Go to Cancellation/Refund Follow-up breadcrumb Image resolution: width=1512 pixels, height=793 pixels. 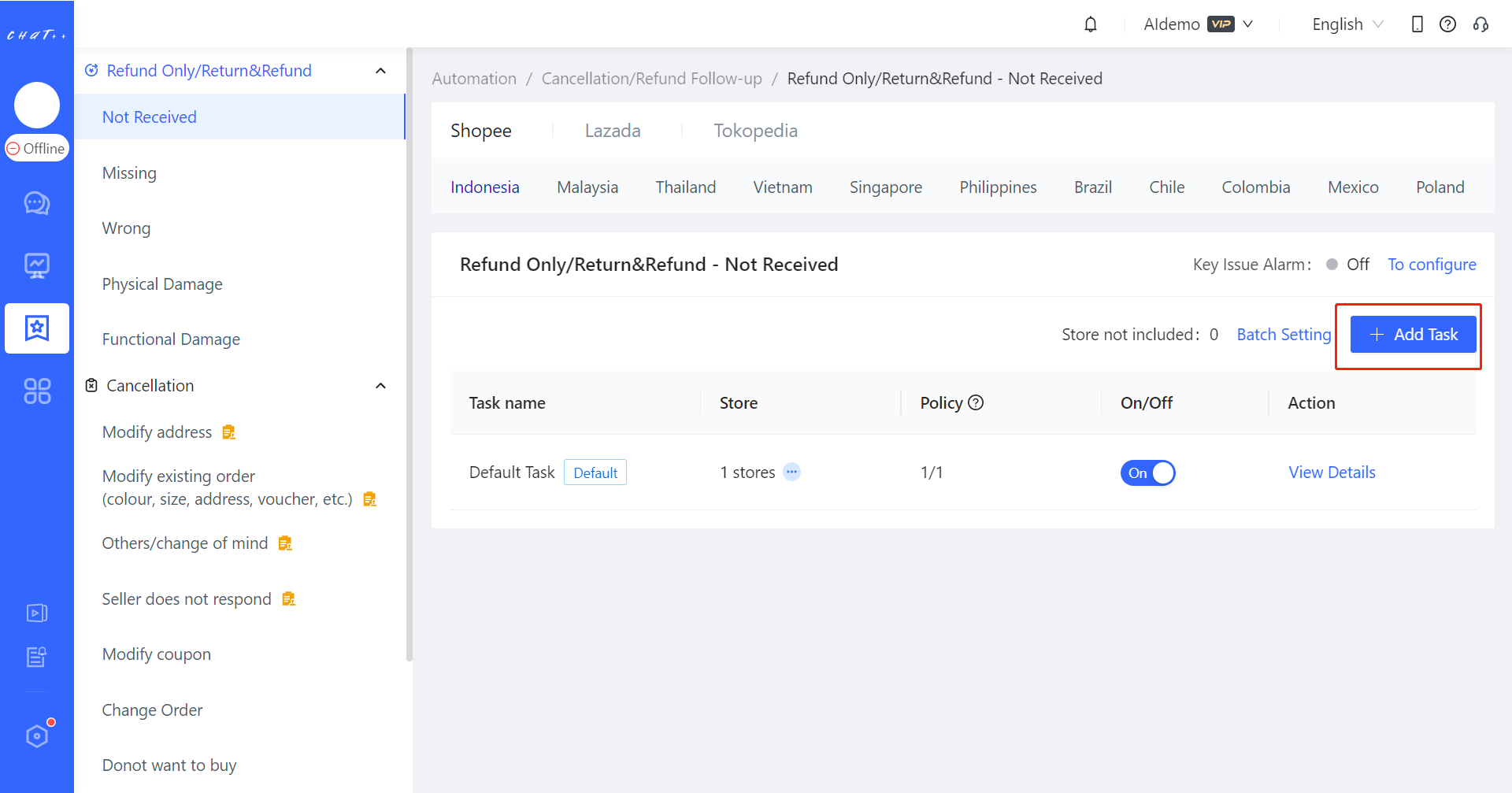pos(652,79)
